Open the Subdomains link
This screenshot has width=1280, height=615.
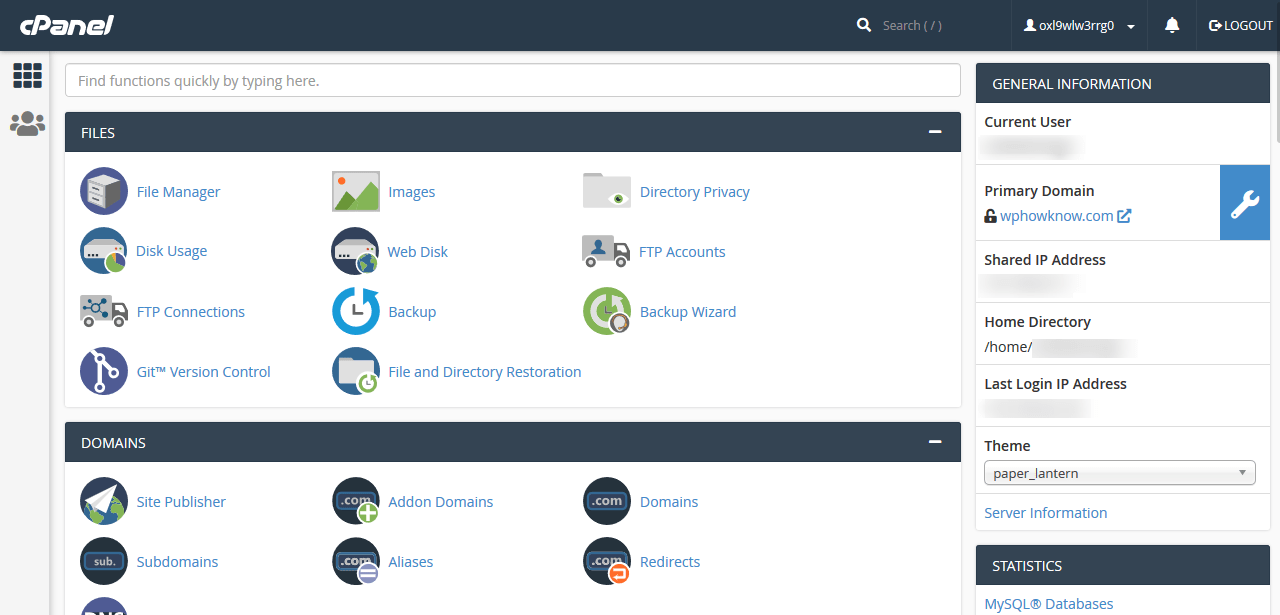tap(177, 562)
